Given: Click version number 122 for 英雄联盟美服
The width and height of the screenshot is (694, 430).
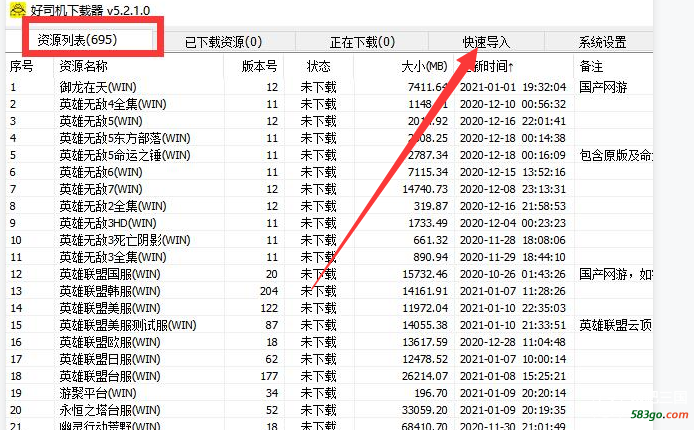Looking at the screenshot, I should coord(269,308).
